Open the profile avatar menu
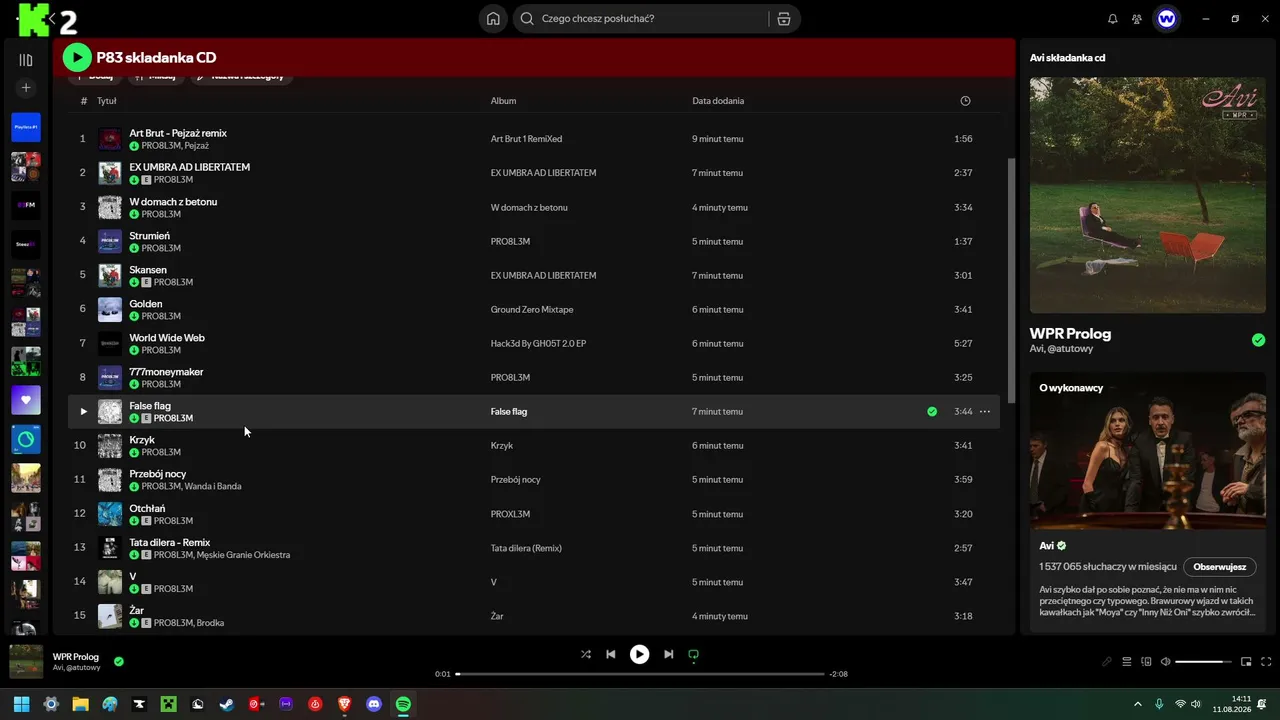1280x720 pixels. pyautogui.click(x=1166, y=19)
